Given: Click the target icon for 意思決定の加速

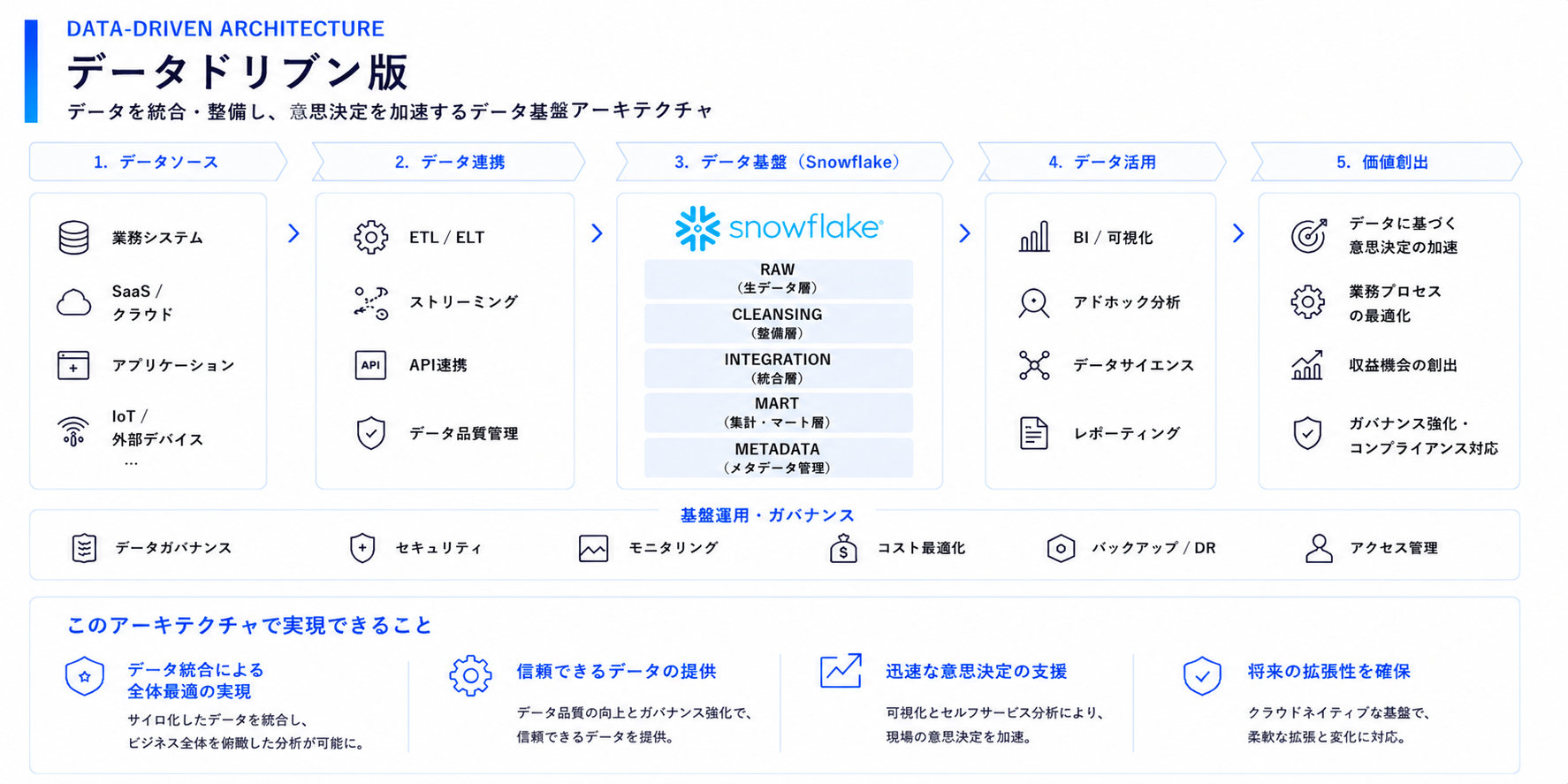Looking at the screenshot, I should pyautogui.click(x=1308, y=235).
